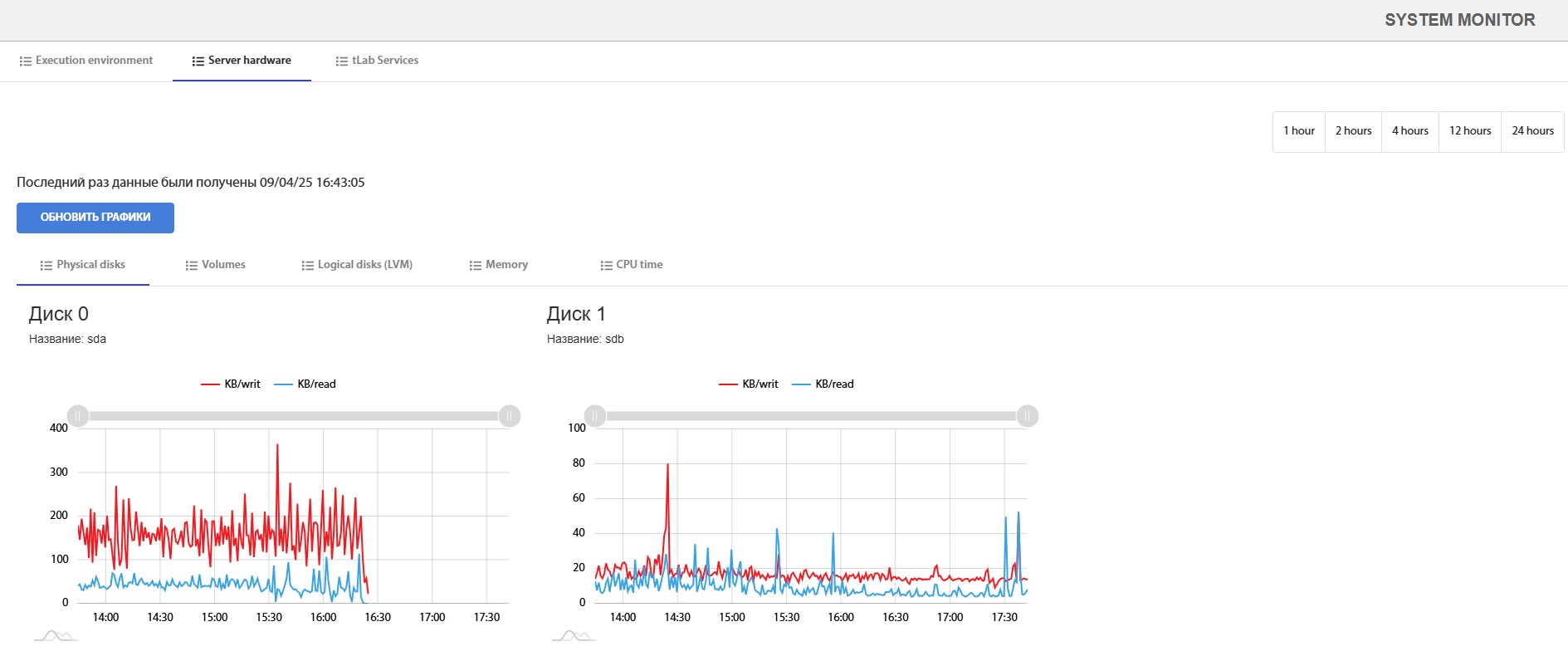The width and height of the screenshot is (1568, 656).
Task: Switch to the Physical disks tab
Action: point(83,265)
